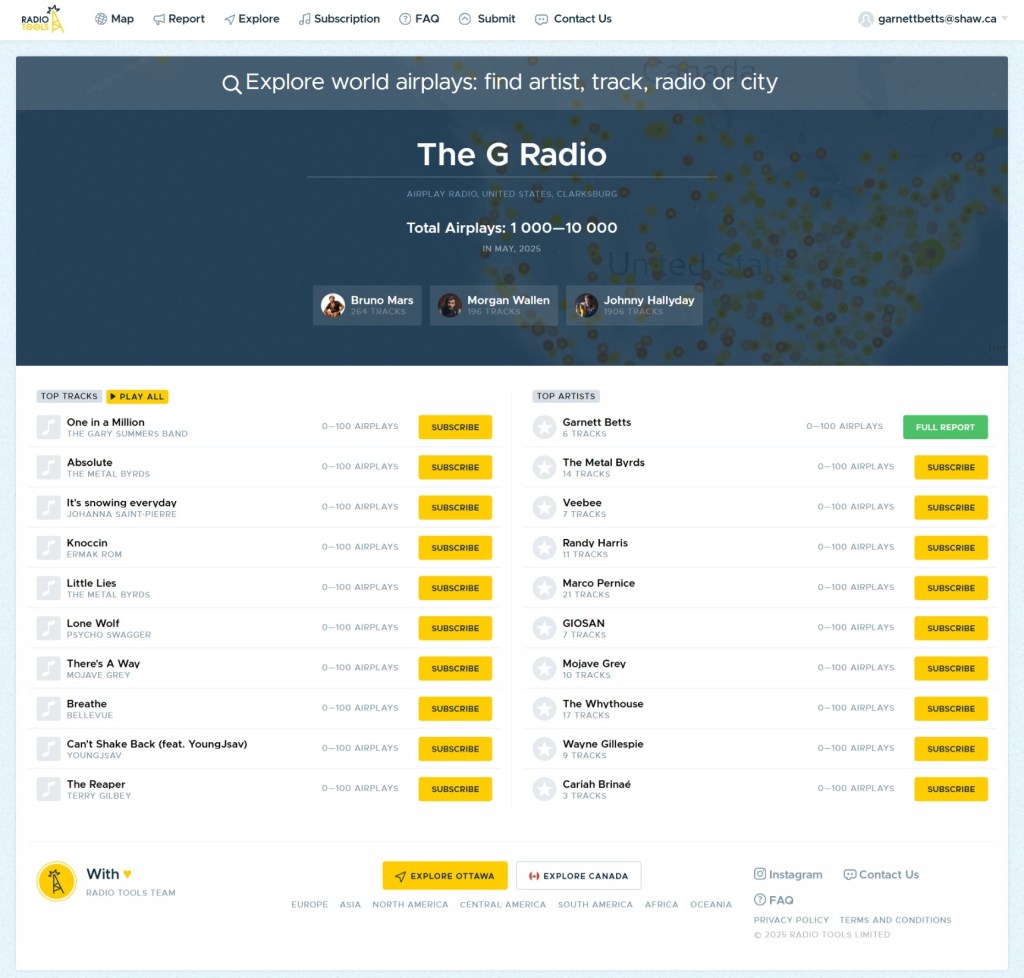The width and height of the screenshot is (1024, 978).
Task: Click the star icon next to Veebee
Action: coord(544,507)
